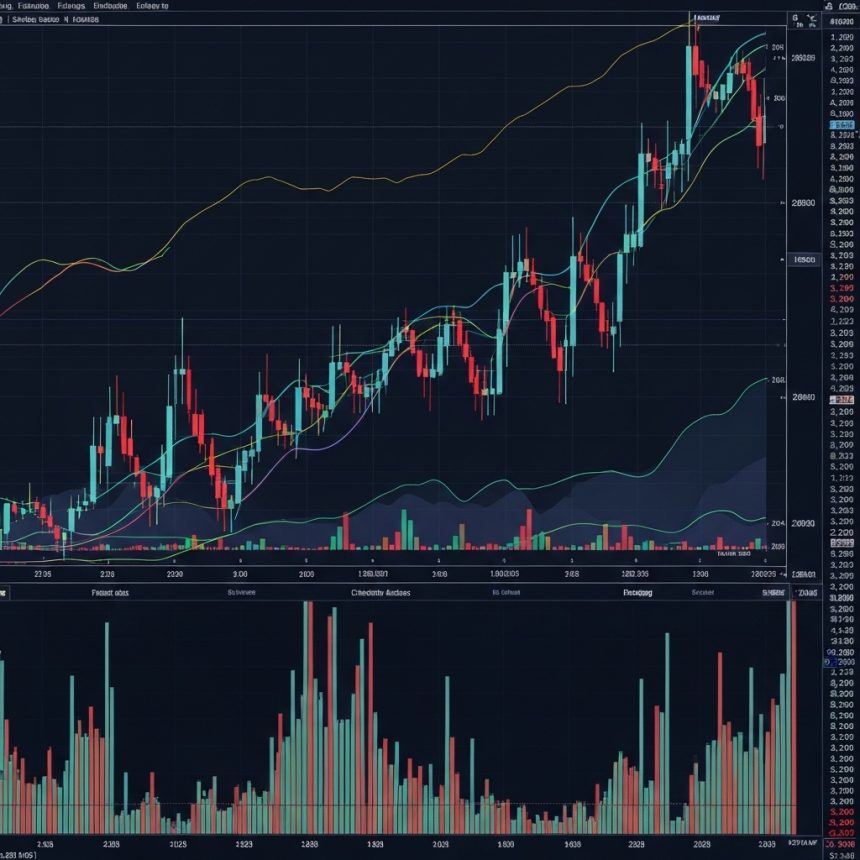
Task: Click the highlighted blue price label on the right column
Action: 841,126
